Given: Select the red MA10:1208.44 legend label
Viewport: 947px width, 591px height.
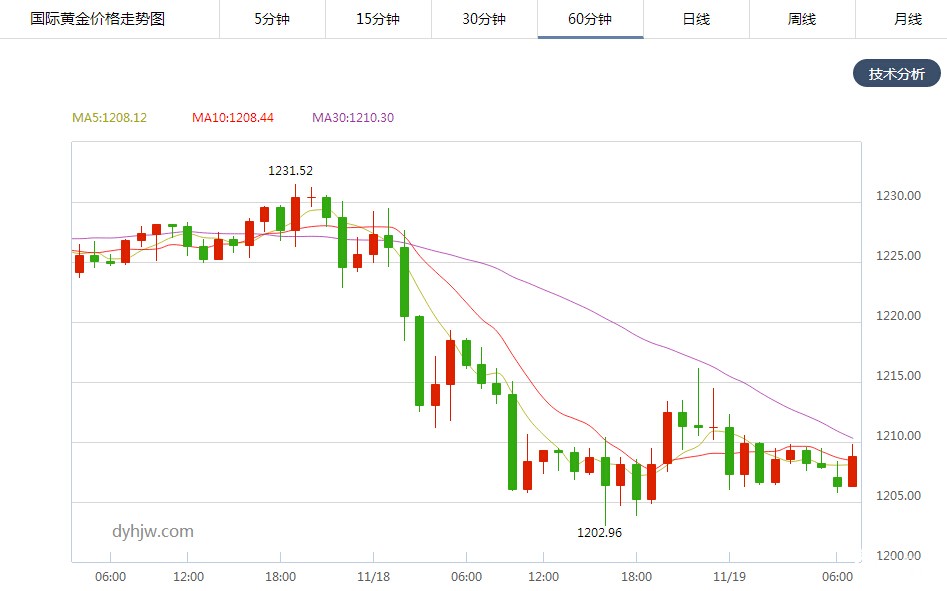Looking at the screenshot, I should 233,118.
